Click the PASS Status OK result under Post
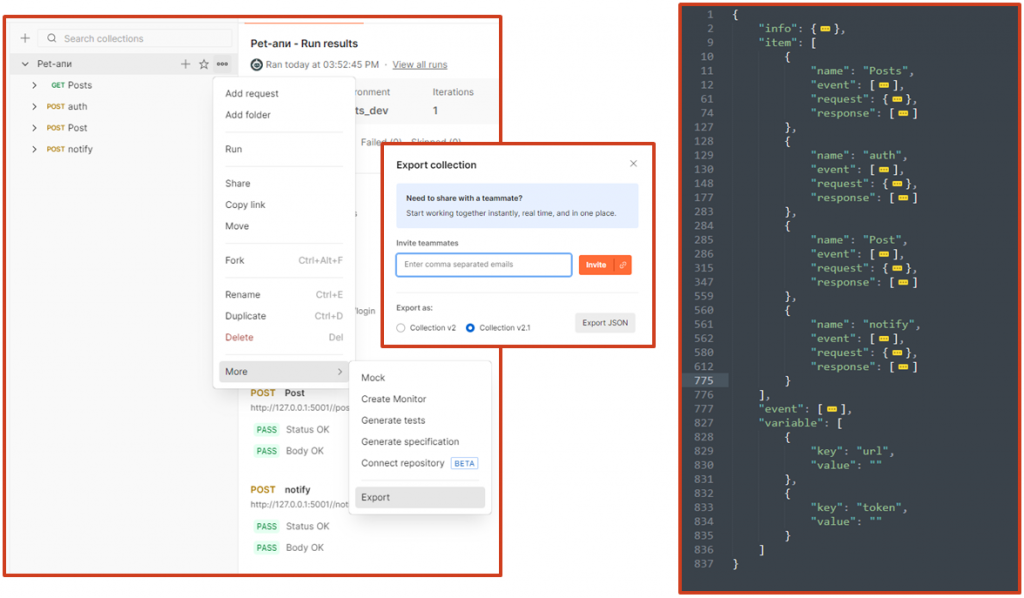 pos(291,430)
